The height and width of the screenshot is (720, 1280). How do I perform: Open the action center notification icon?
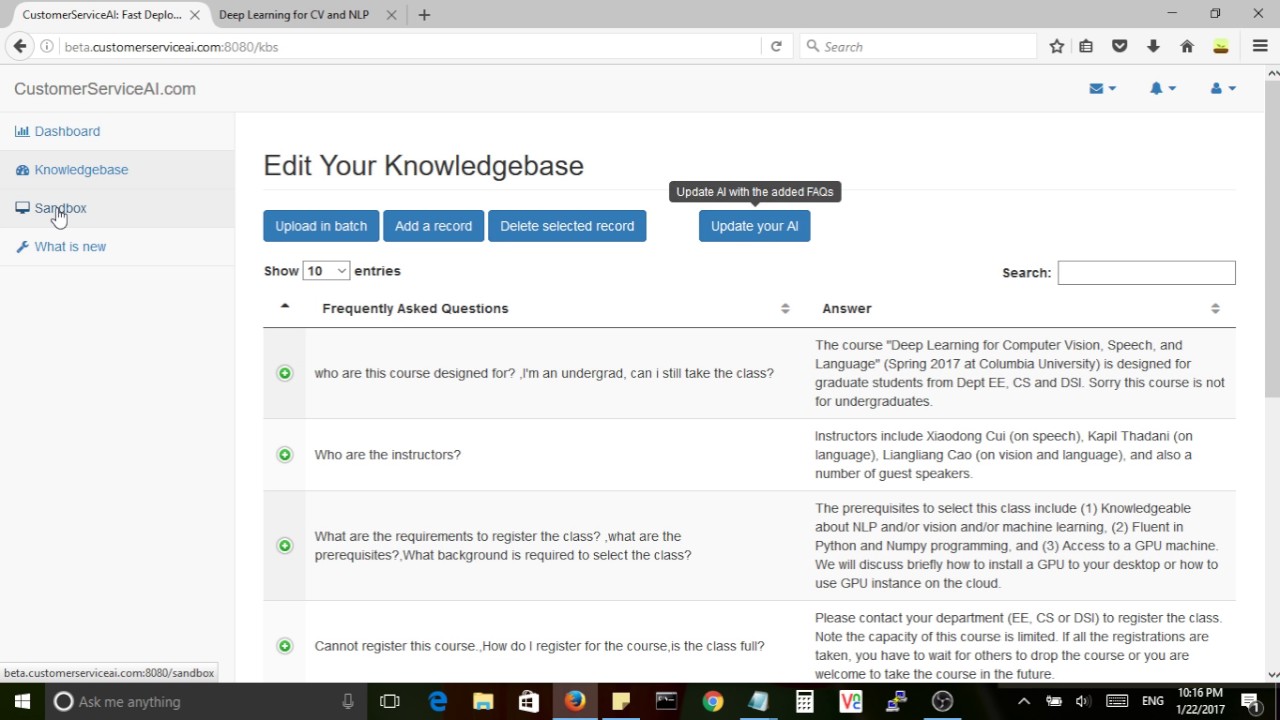[1250, 702]
